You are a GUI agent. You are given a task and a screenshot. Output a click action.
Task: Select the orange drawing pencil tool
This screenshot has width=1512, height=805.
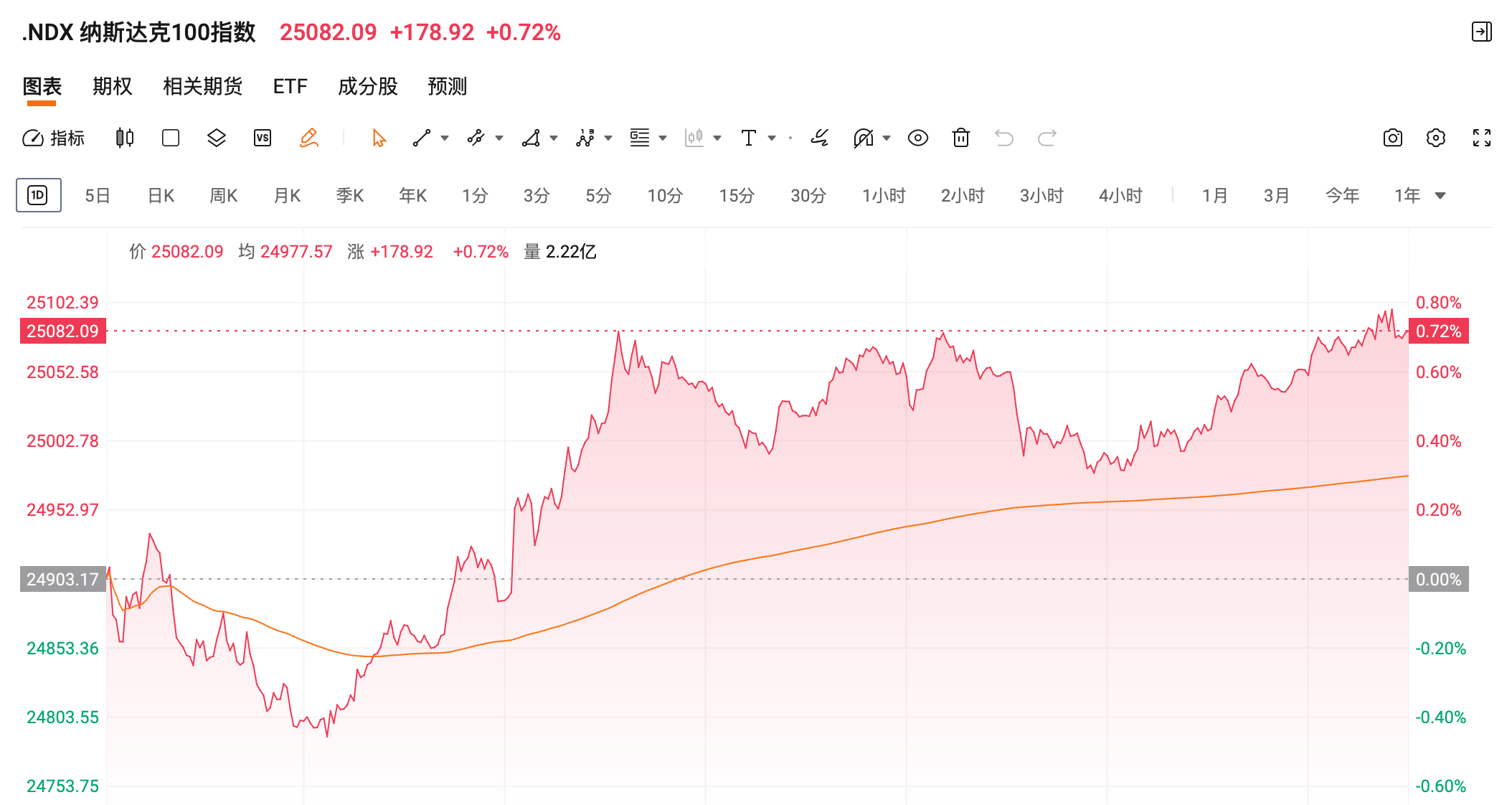click(309, 138)
